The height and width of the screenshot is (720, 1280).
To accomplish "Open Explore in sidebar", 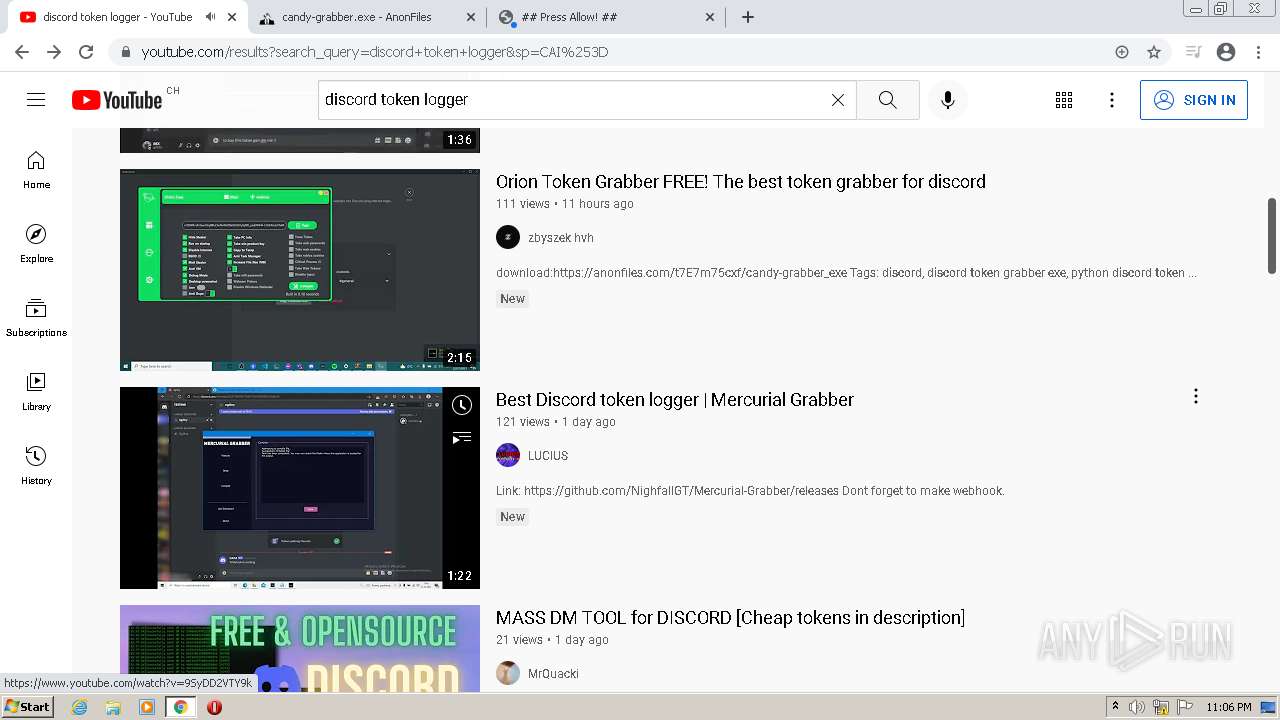I will [x=36, y=244].
